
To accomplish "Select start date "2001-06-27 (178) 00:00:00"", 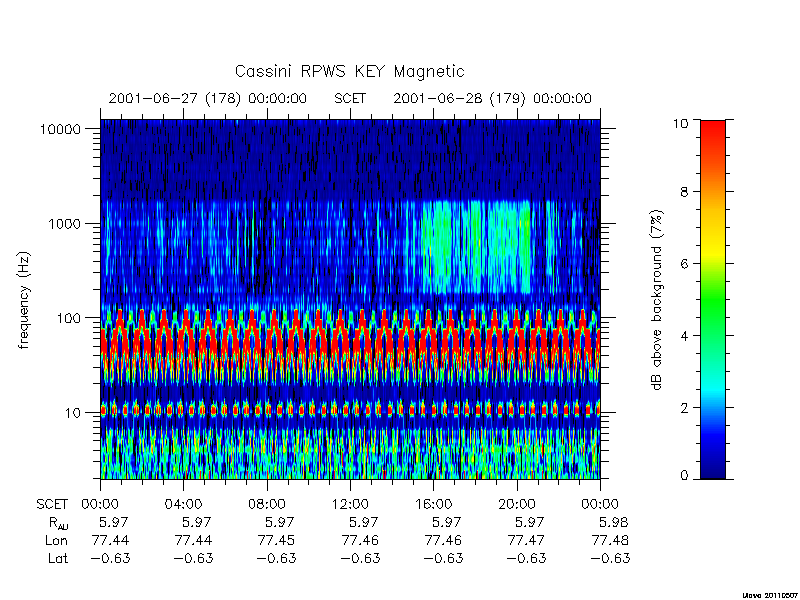I will coord(208,98).
